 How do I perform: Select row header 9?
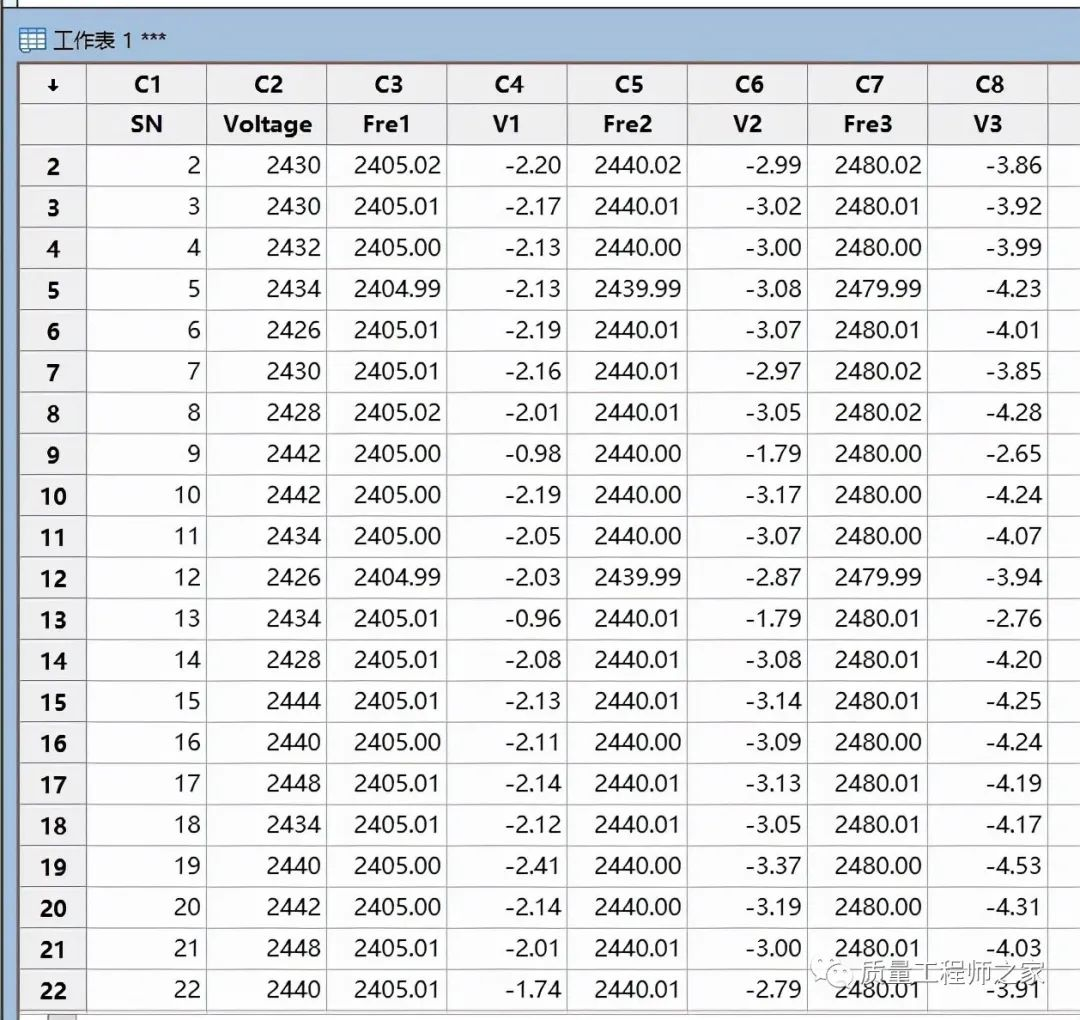pos(53,455)
